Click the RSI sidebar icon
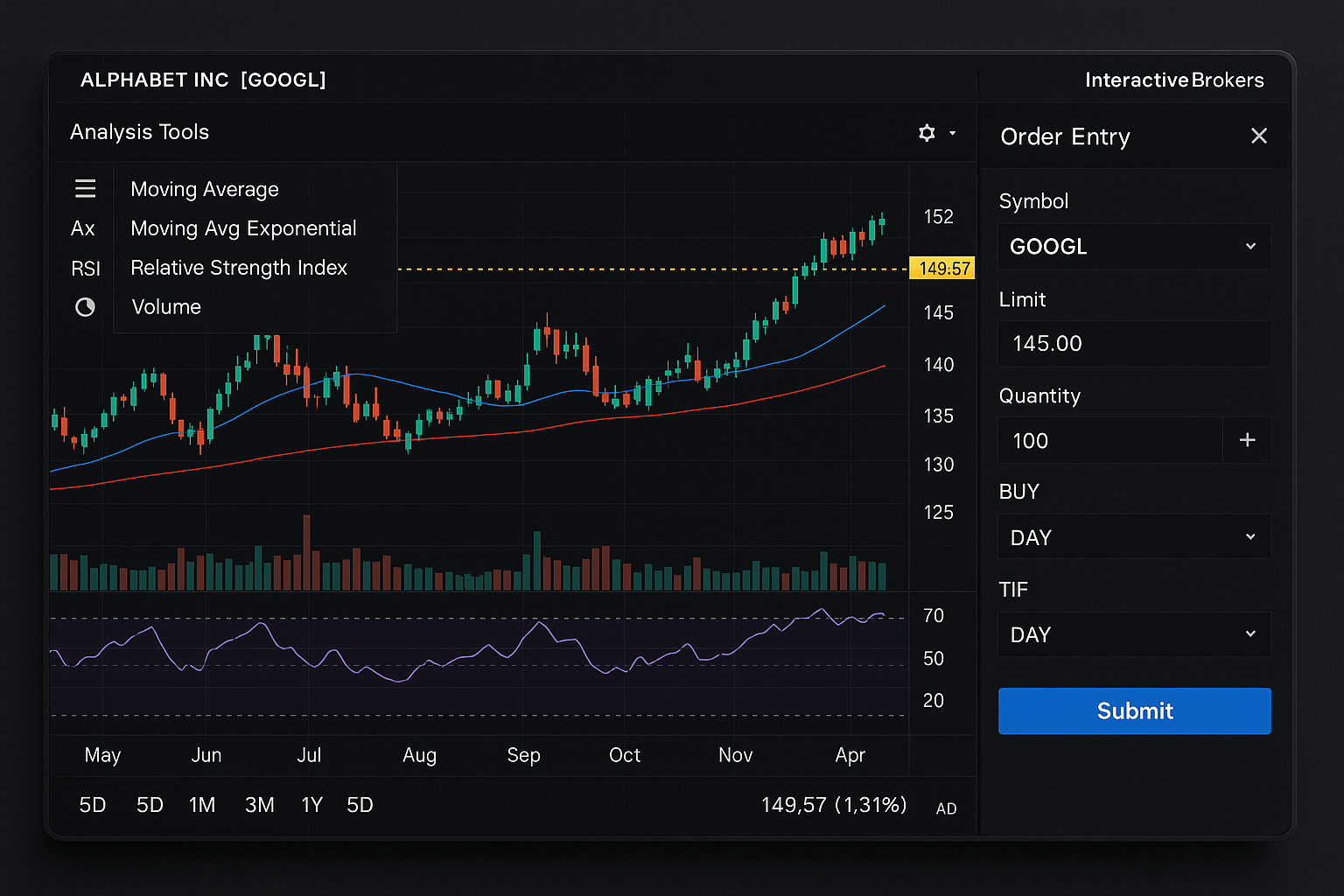Viewport: 1344px width, 896px height. pyautogui.click(x=86, y=269)
